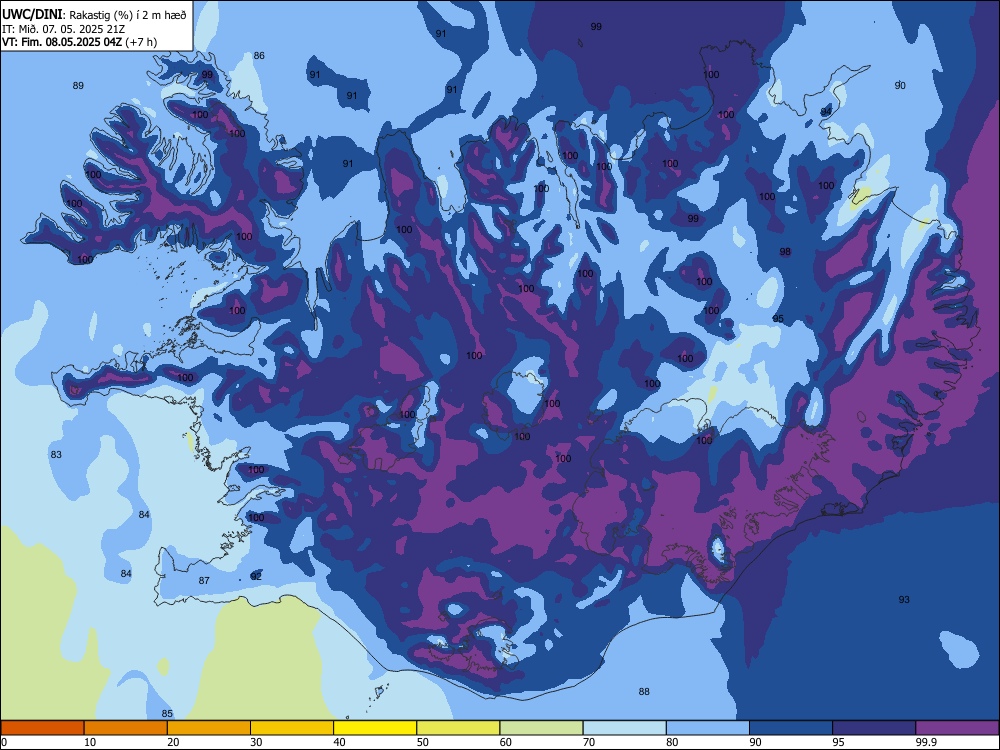Viewport: 1000px width, 750px height.
Task: Click the bright yellow 40–50 legend swatch
Action: click(375, 728)
